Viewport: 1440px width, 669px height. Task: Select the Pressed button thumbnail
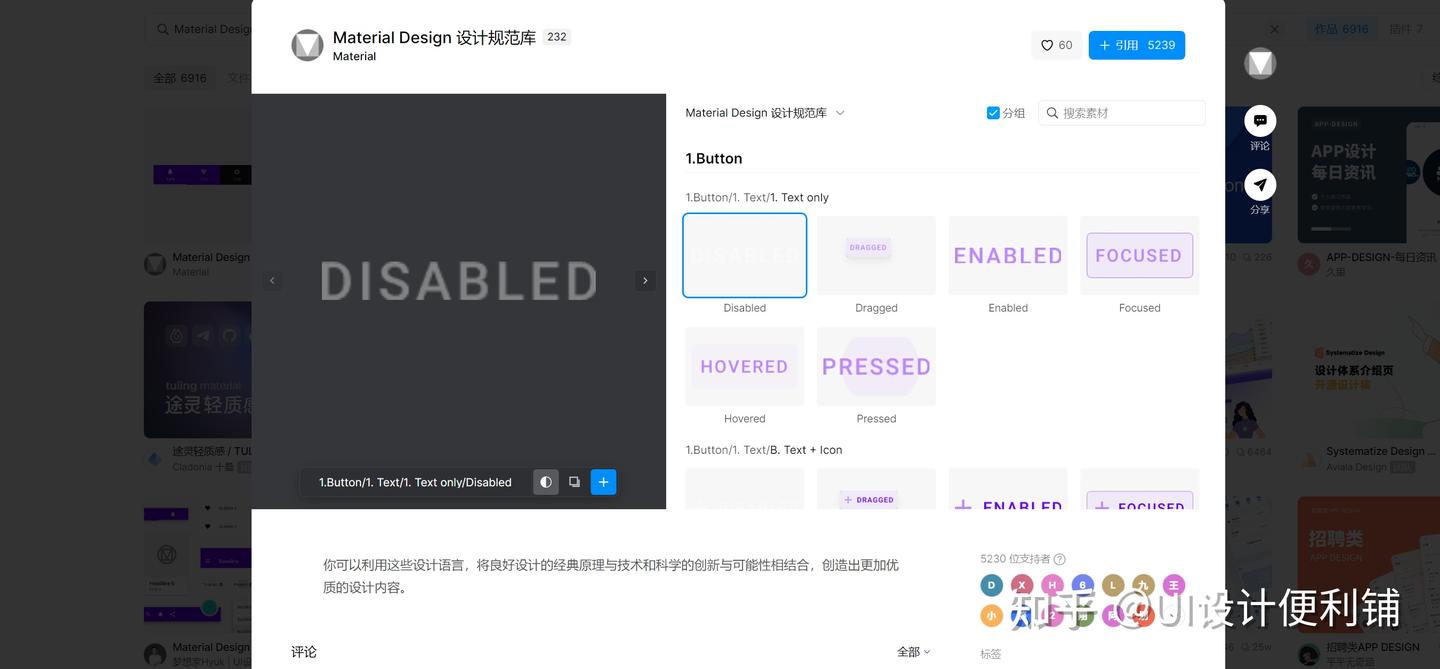[x=876, y=366]
